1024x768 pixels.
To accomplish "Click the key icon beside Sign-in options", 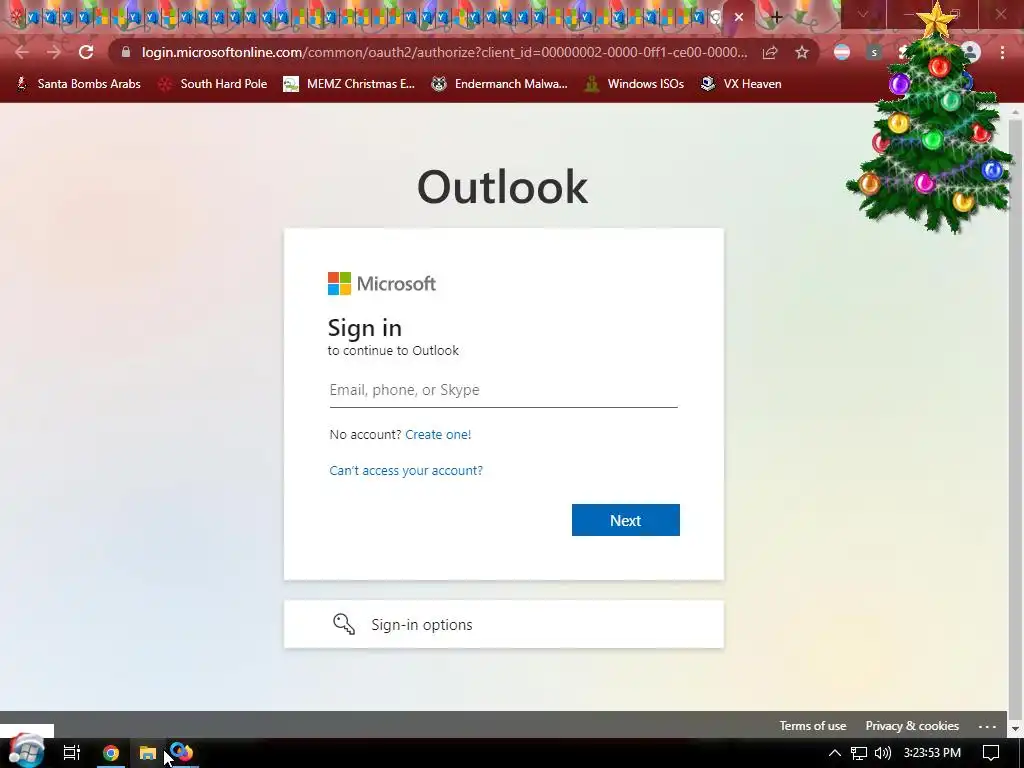I will click(344, 624).
